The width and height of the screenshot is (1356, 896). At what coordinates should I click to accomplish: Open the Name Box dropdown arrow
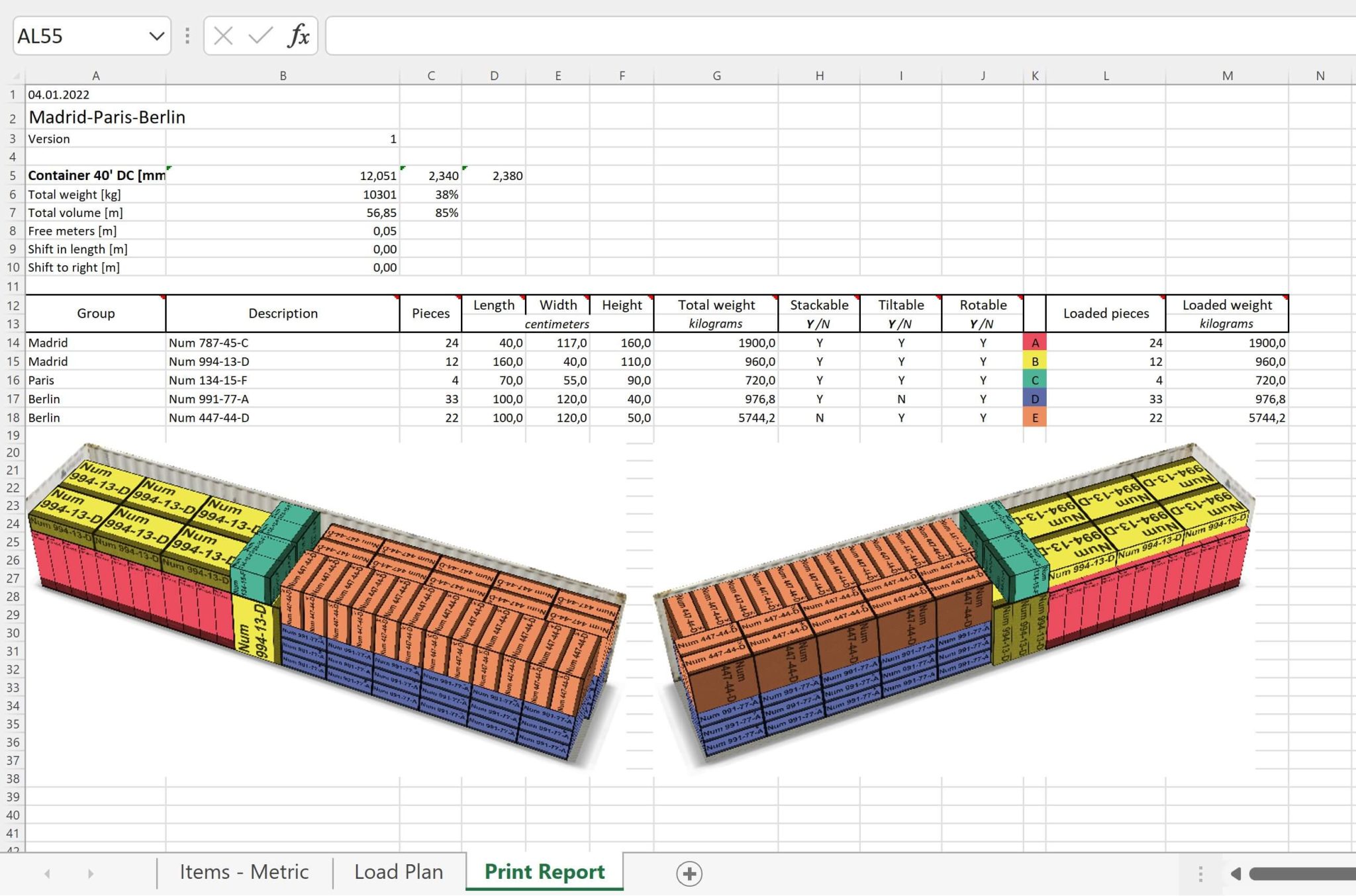coord(157,36)
